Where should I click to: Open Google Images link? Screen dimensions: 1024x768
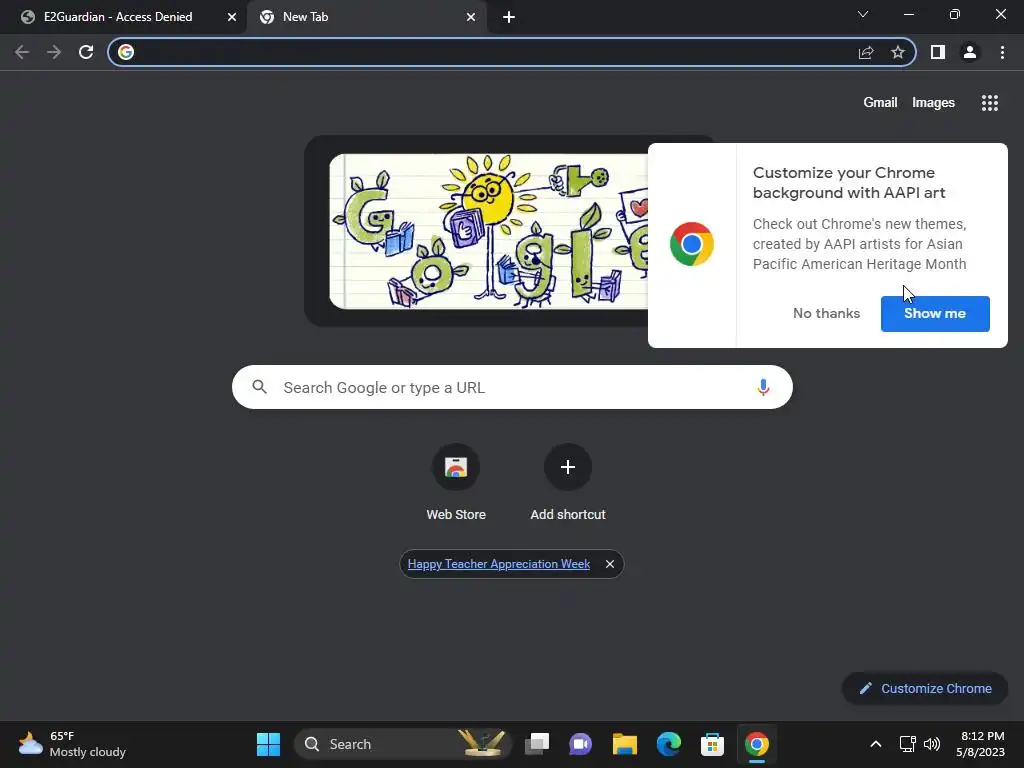point(933,103)
